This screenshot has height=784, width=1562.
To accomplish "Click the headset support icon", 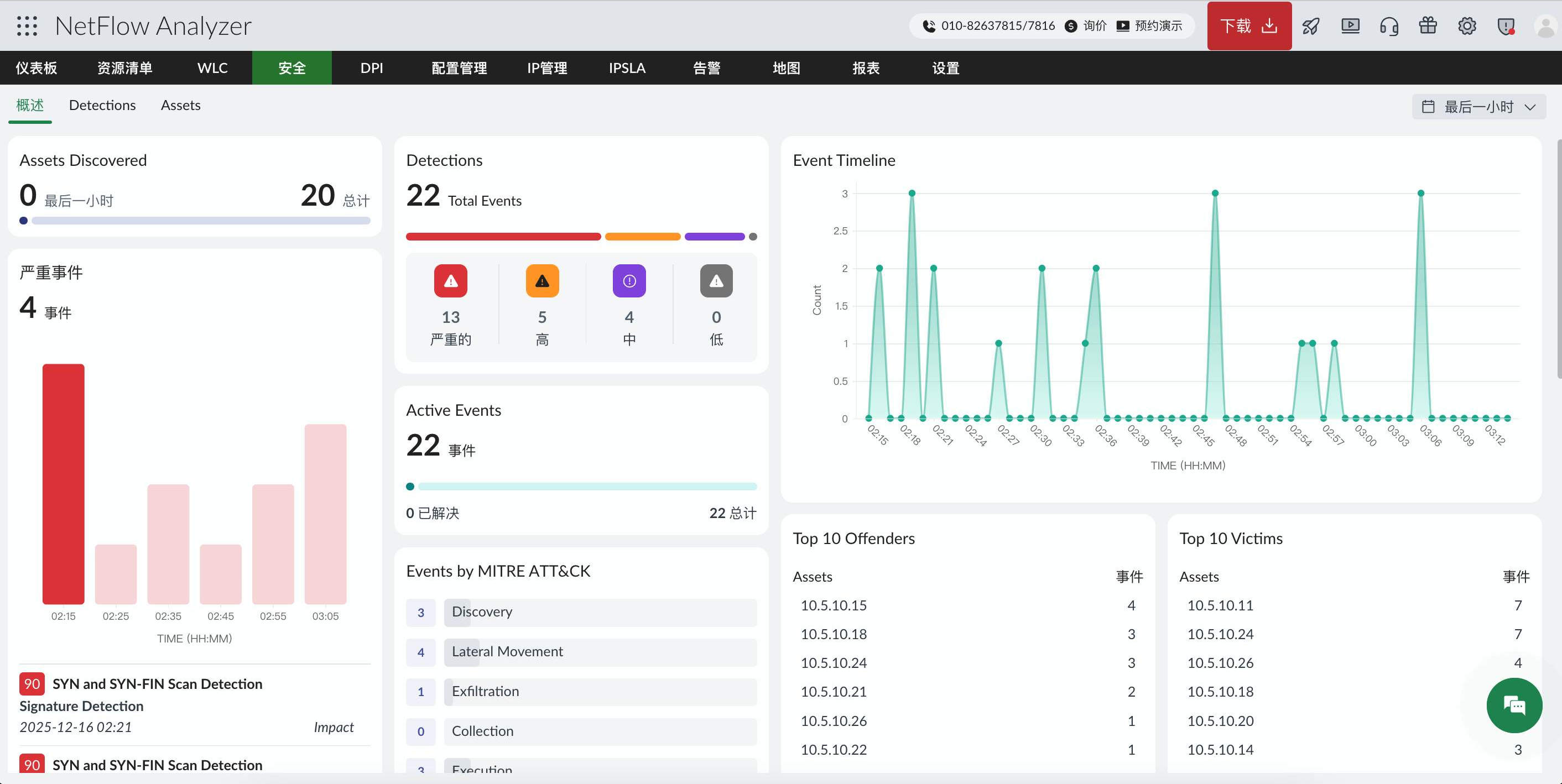I will 1389,25.
